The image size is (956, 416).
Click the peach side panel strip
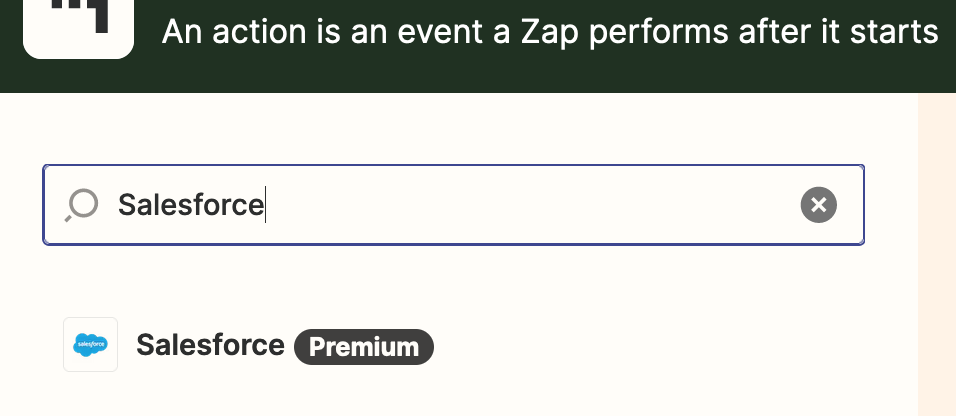pos(936,254)
